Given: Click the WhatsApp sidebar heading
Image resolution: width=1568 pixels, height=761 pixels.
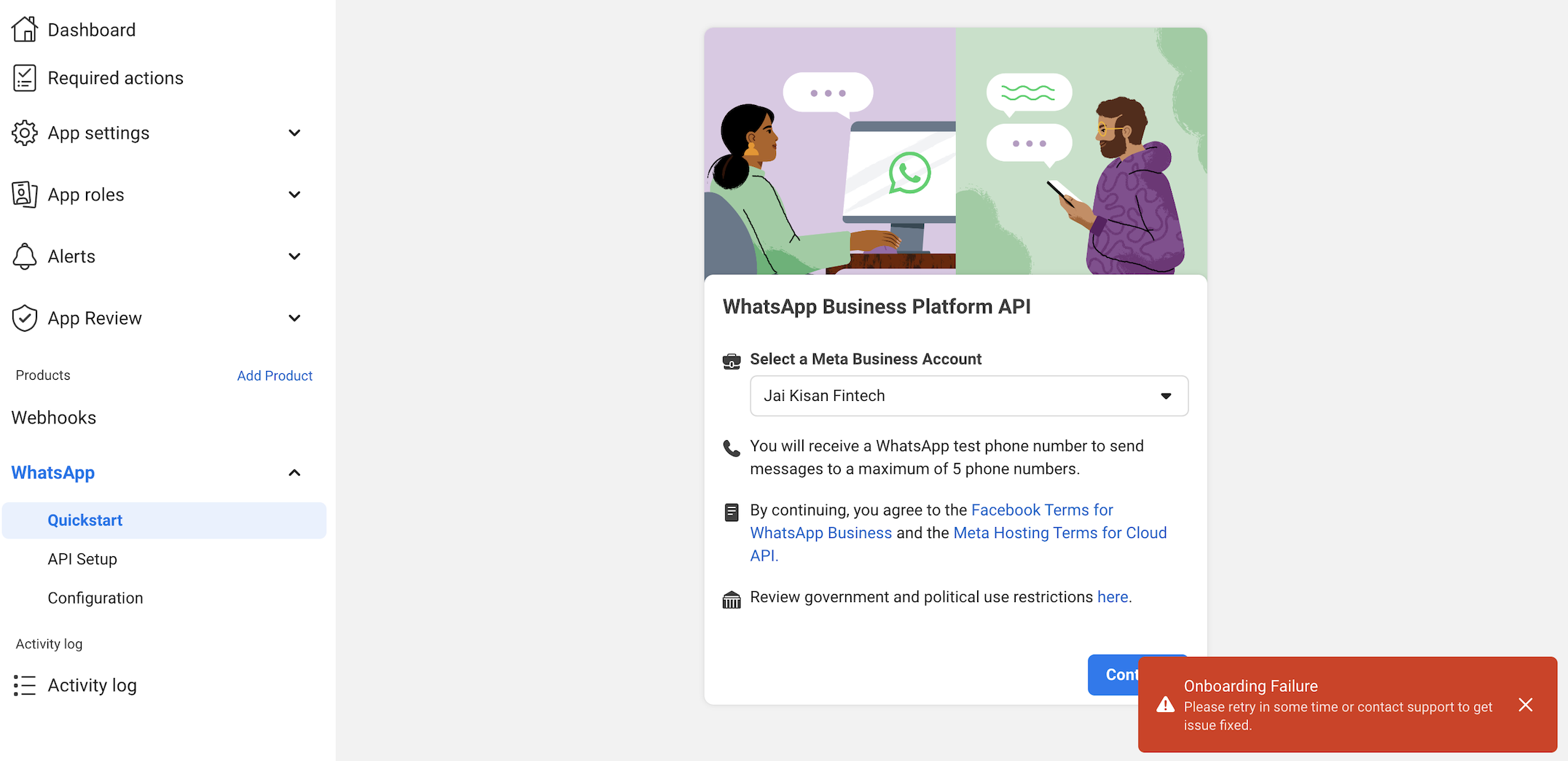Looking at the screenshot, I should coord(53,473).
